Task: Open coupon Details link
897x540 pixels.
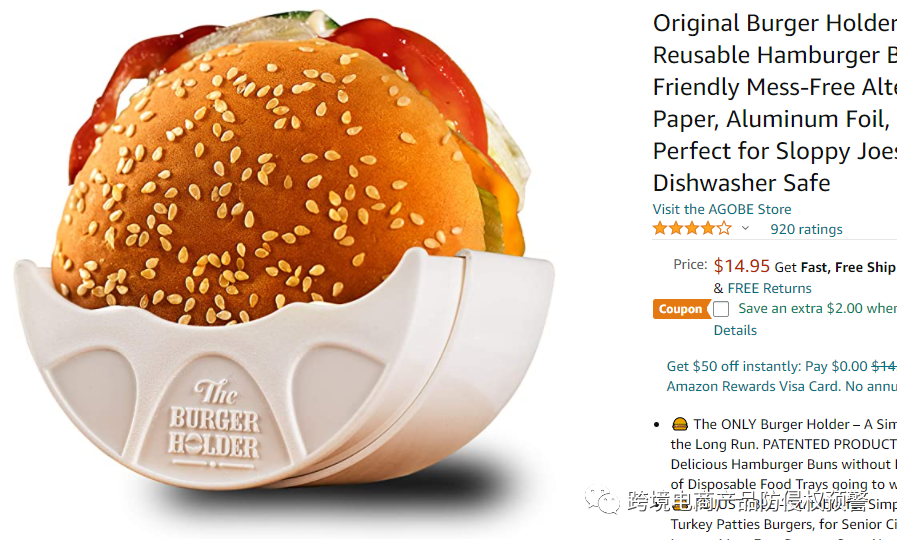Action: point(735,331)
